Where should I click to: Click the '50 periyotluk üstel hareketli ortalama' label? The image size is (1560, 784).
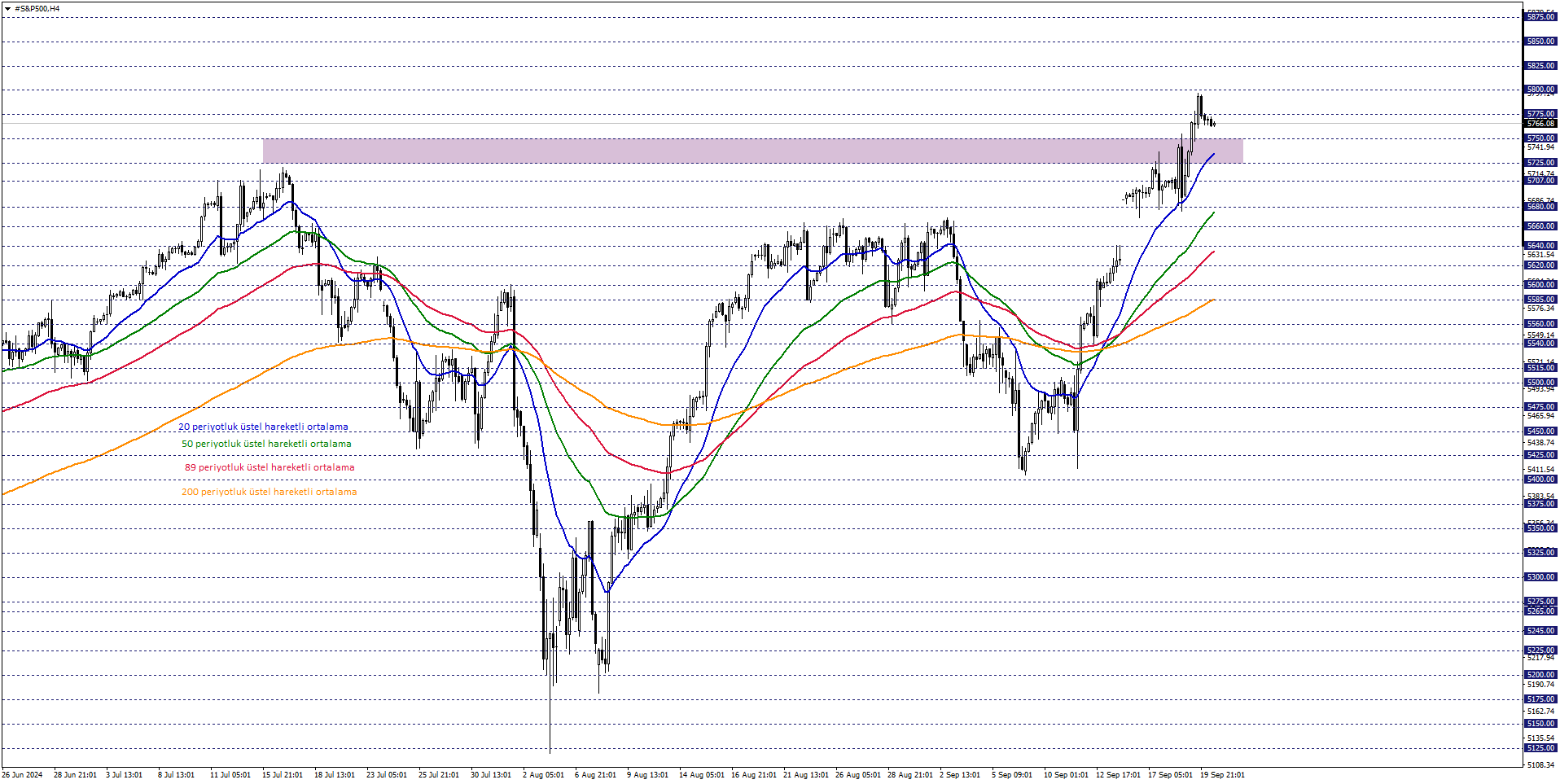pos(266,444)
